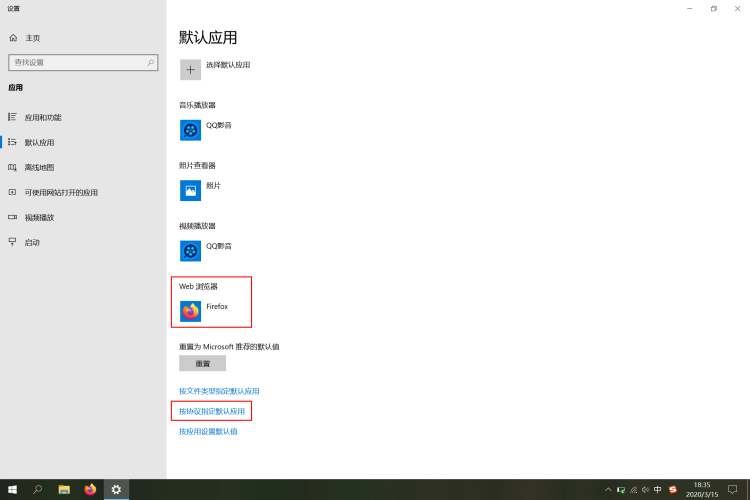The height and width of the screenshot is (500, 750).
Task: Open 应用和功能 in the sidebar
Action: click(43, 117)
